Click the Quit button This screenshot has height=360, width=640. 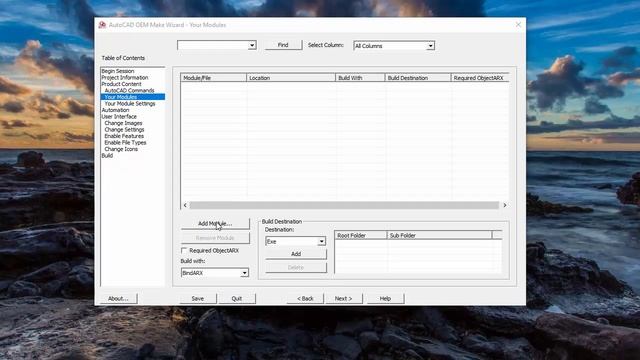(237, 299)
